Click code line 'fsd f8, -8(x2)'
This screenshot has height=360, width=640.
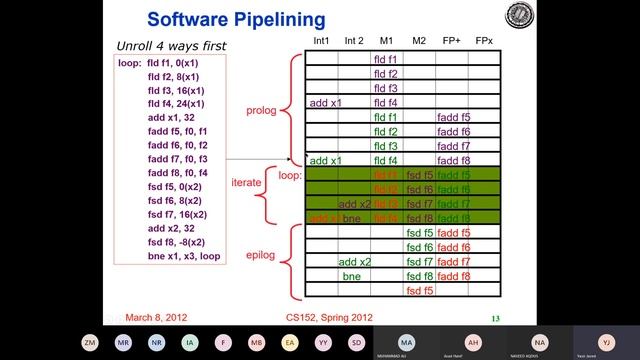tap(176, 242)
